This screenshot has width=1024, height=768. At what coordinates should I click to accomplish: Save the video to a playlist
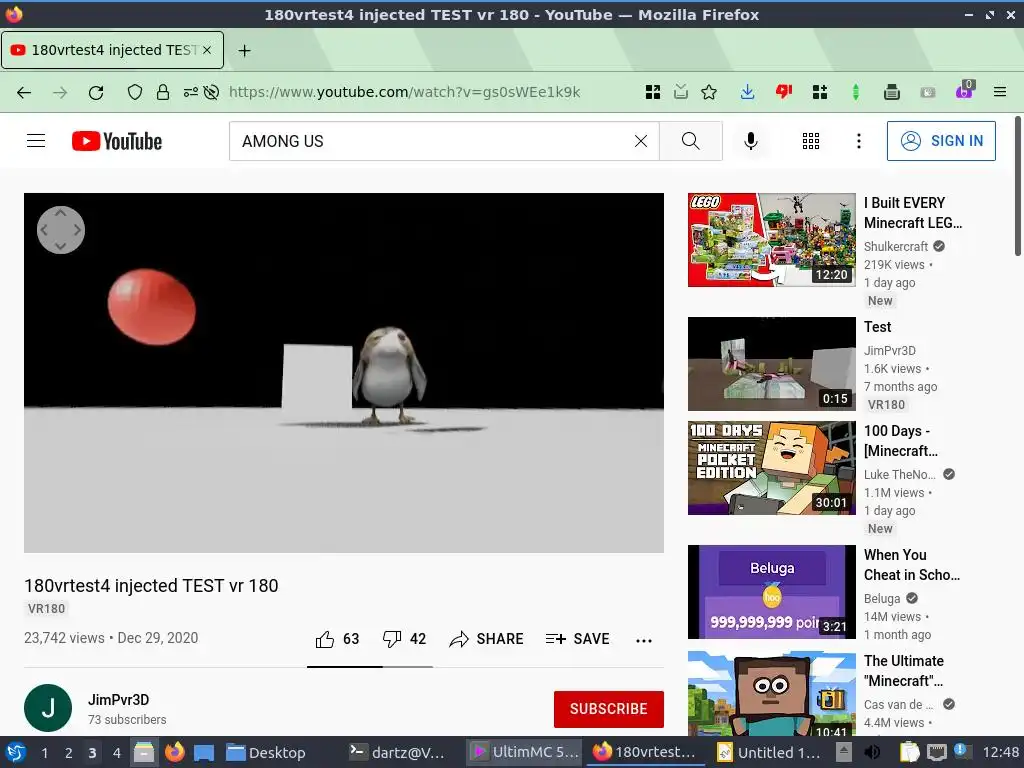click(577, 639)
